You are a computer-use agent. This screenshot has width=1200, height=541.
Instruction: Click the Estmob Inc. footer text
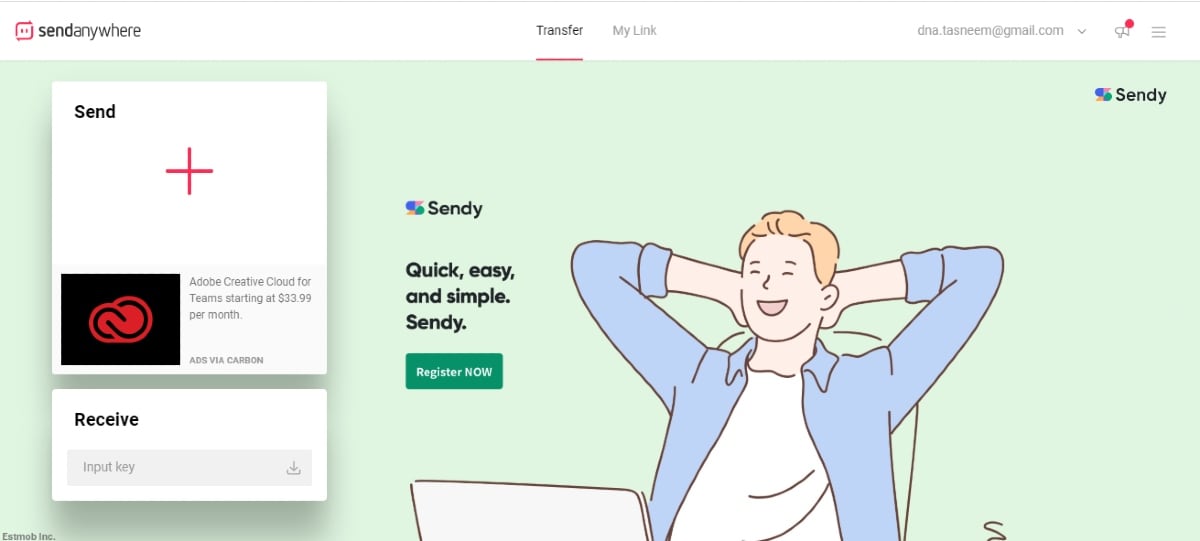[x=28, y=536]
